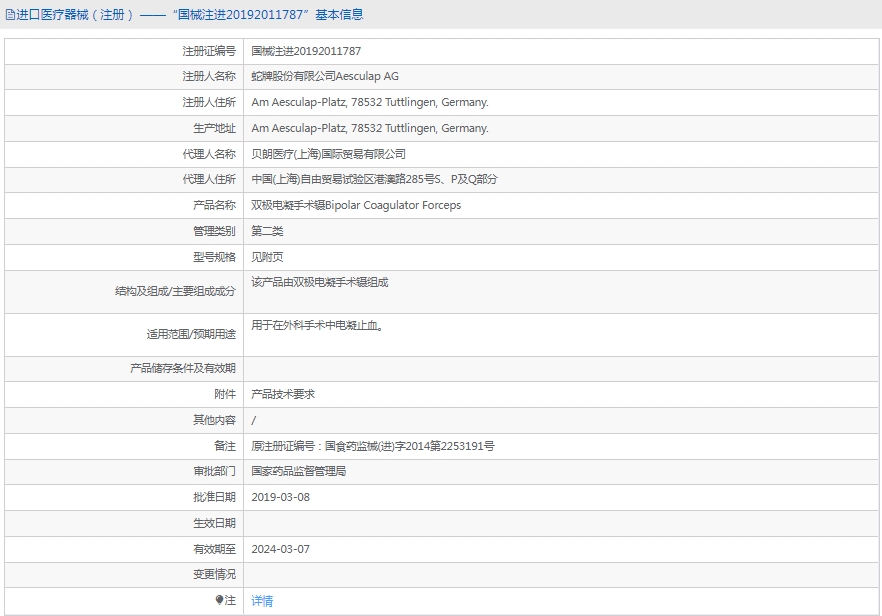Click the 生效日期 row label
This screenshot has width=882, height=616.
(x=215, y=523)
